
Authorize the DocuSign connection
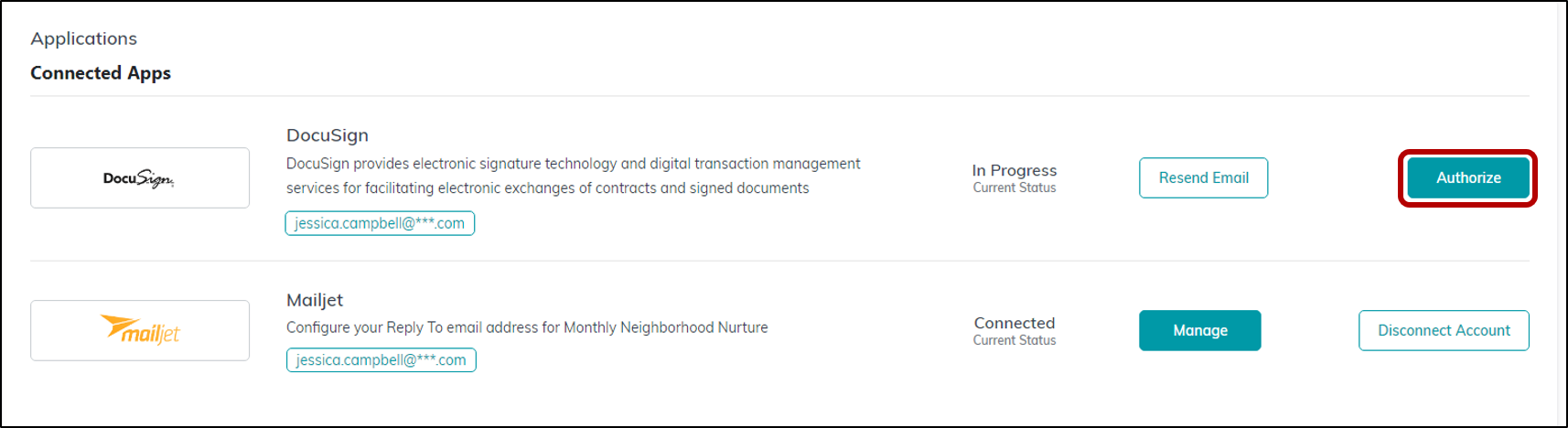coord(1468,177)
